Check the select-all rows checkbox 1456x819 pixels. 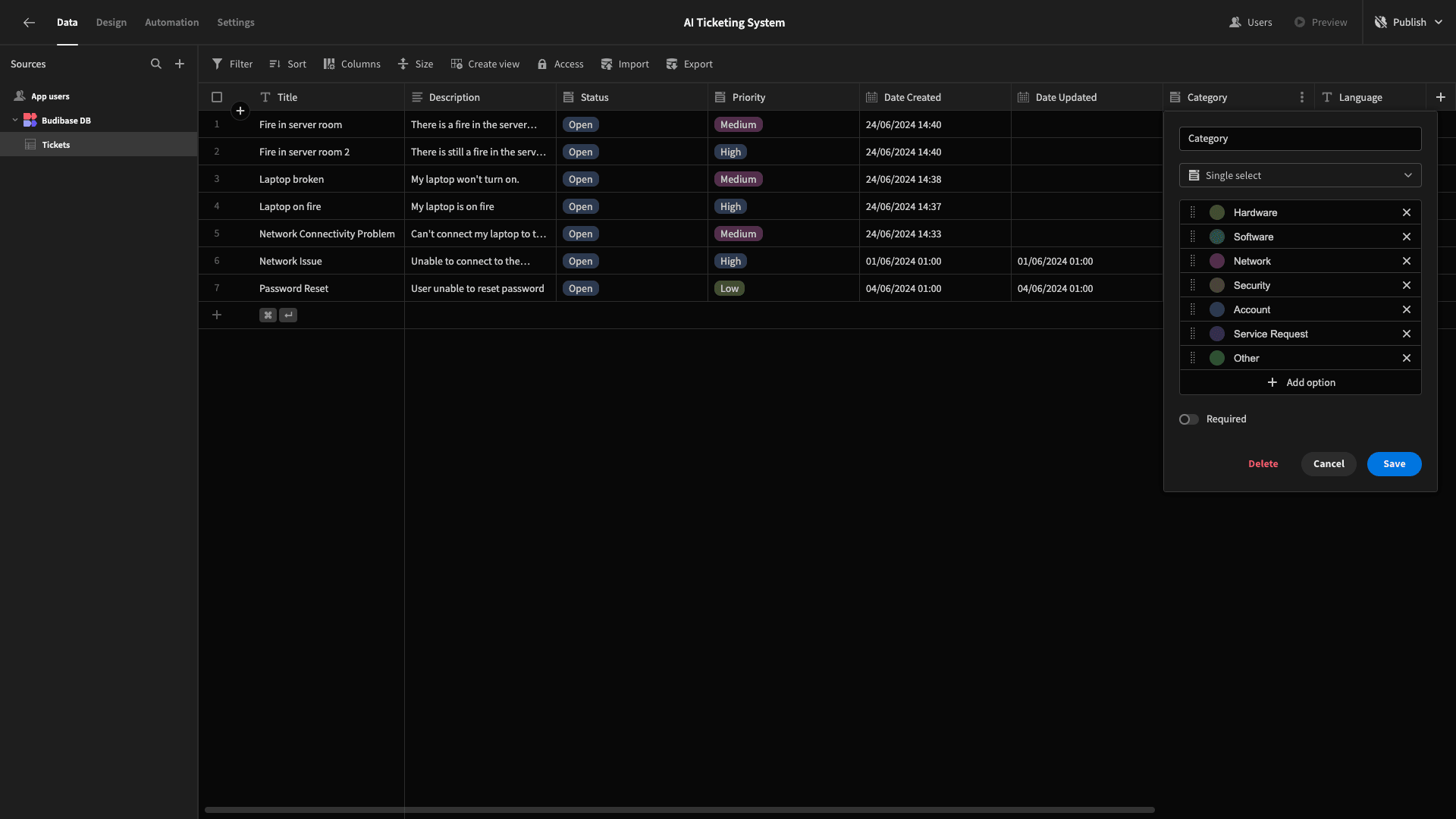pos(217,97)
